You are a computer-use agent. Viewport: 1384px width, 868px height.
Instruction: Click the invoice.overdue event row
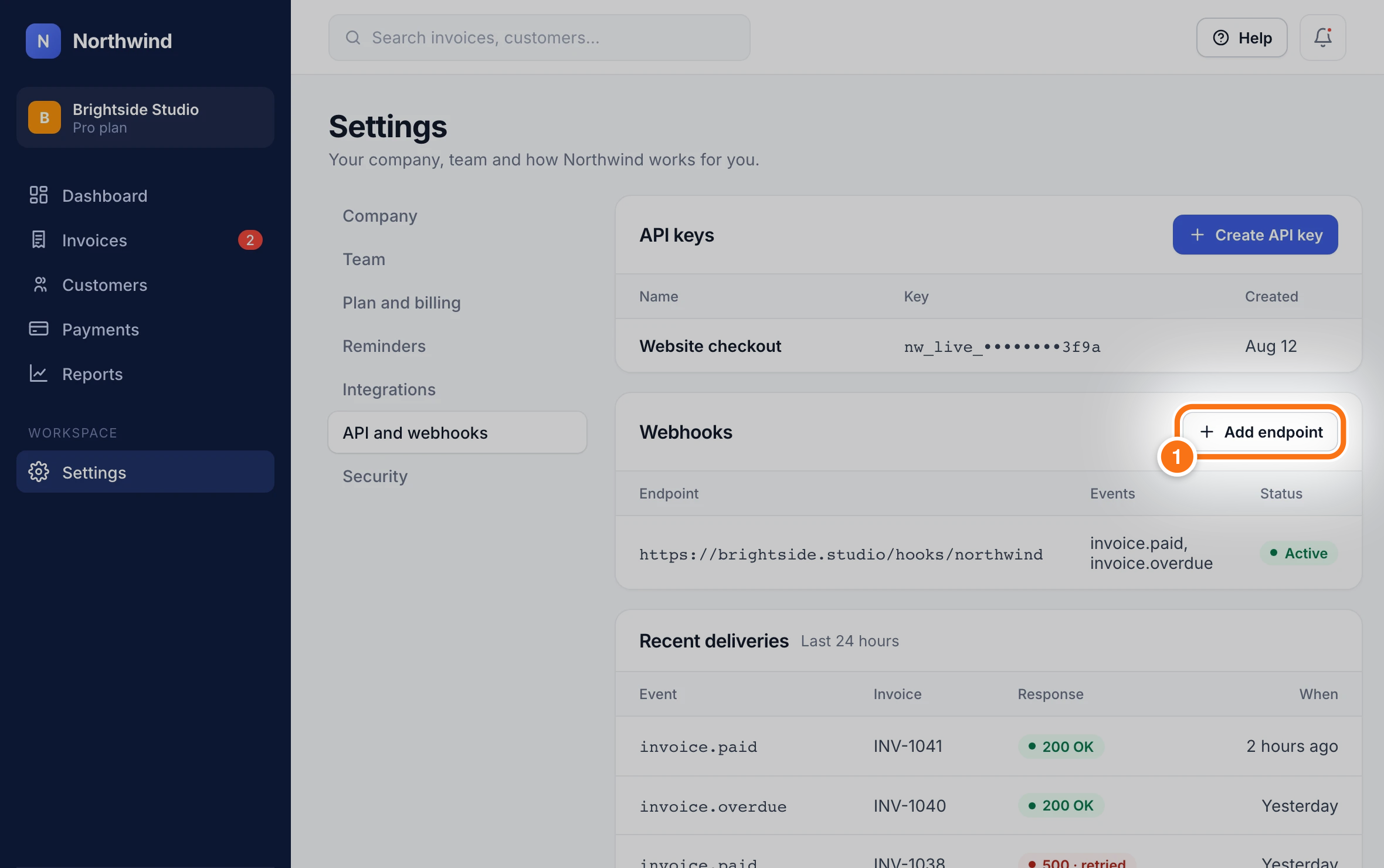(989, 806)
